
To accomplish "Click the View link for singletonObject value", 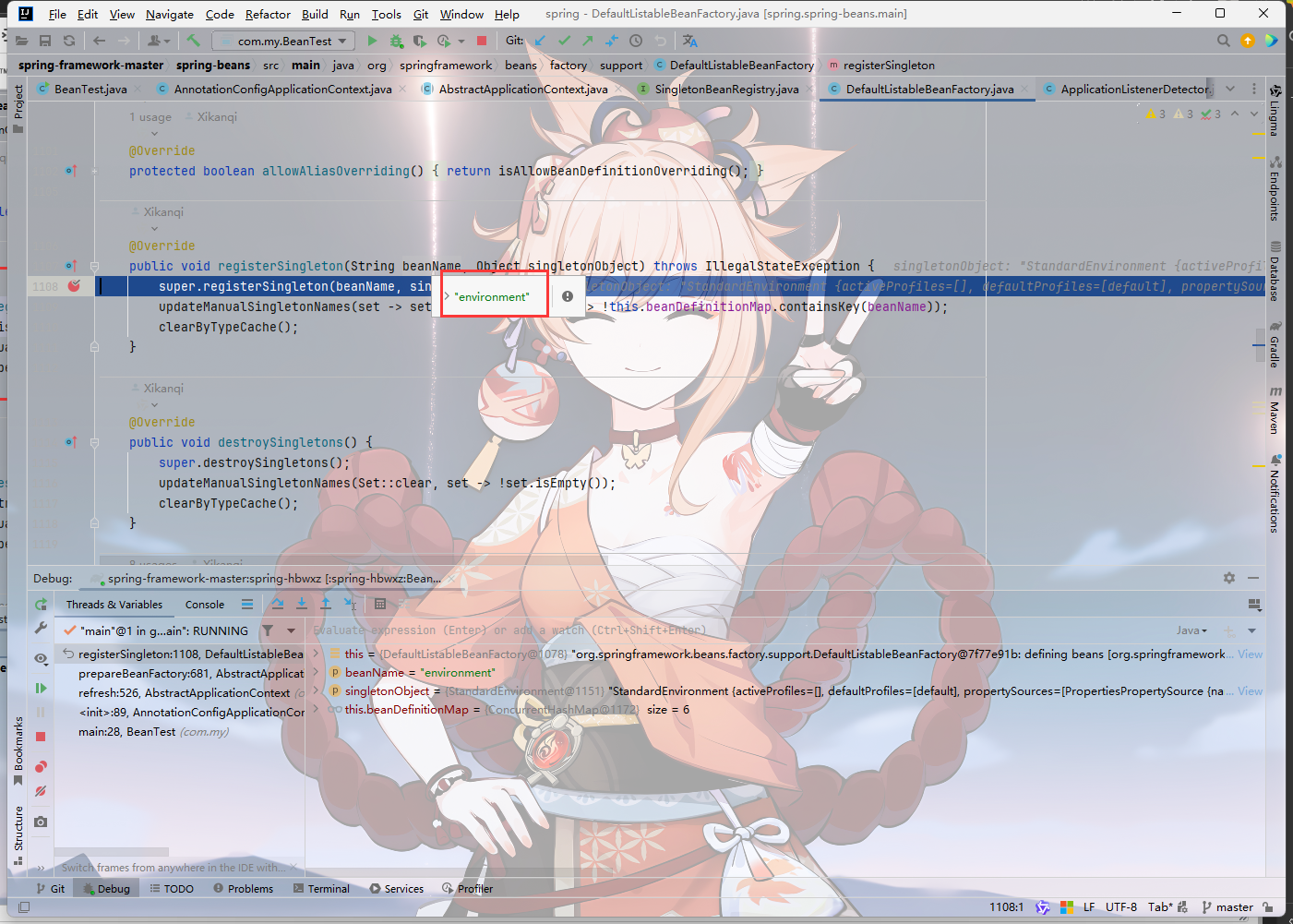I will pyautogui.click(x=1250, y=690).
